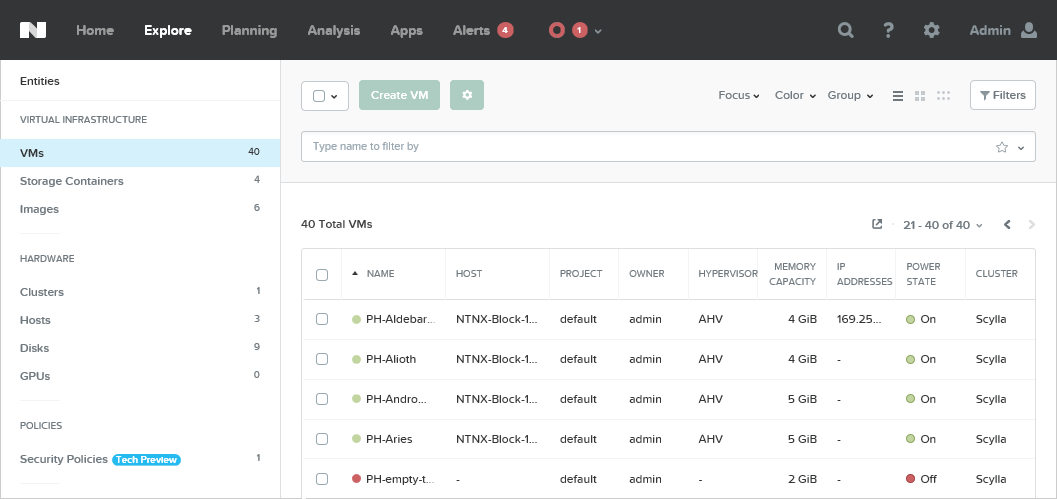The width and height of the screenshot is (1057, 499).
Task: Expand the Focus dropdown
Action: 738,96
